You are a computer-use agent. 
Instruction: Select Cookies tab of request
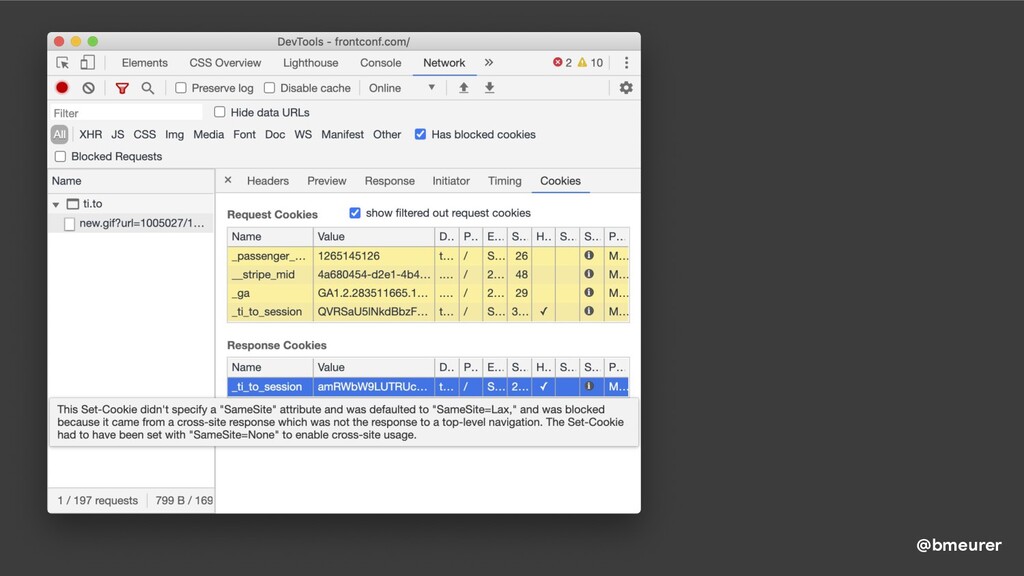[x=560, y=181]
